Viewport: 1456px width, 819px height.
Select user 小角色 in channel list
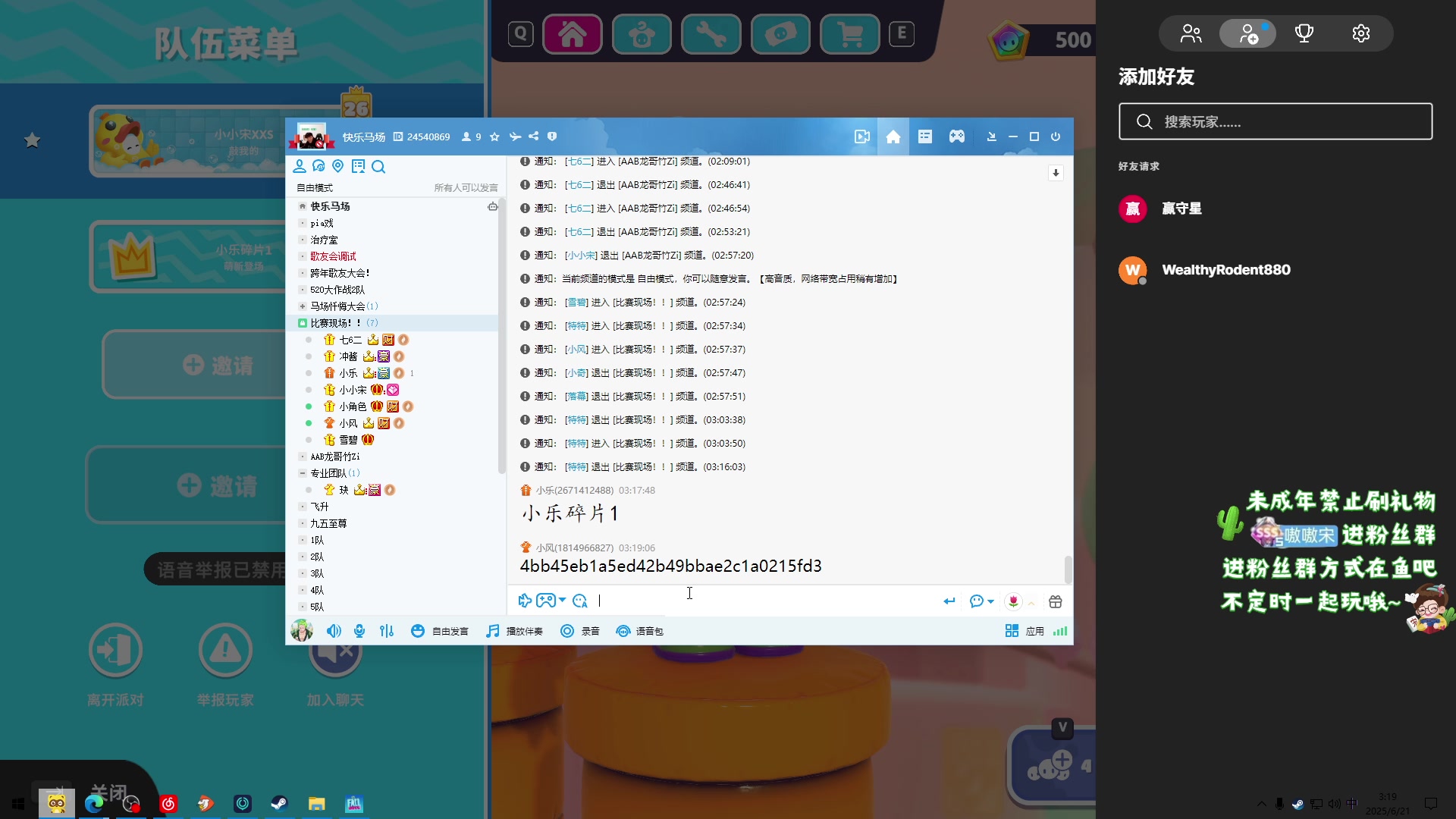pyautogui.click(x=353, y=406)
